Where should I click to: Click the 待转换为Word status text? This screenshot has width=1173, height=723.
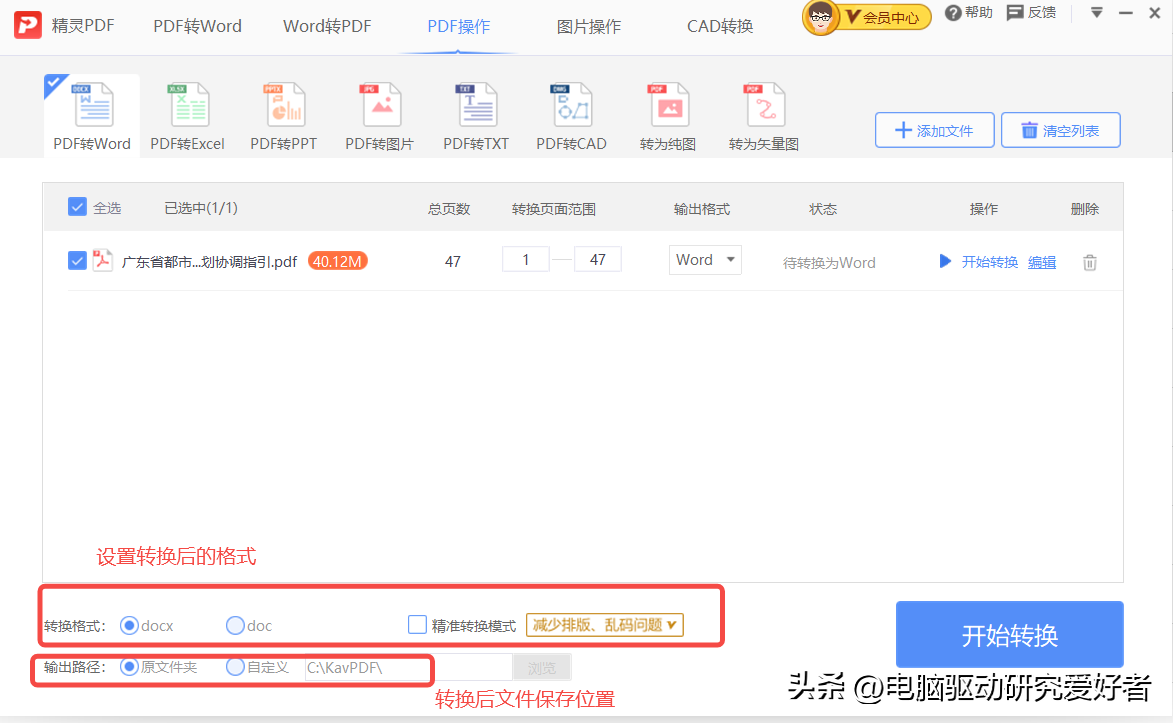(x=829, y=263)
